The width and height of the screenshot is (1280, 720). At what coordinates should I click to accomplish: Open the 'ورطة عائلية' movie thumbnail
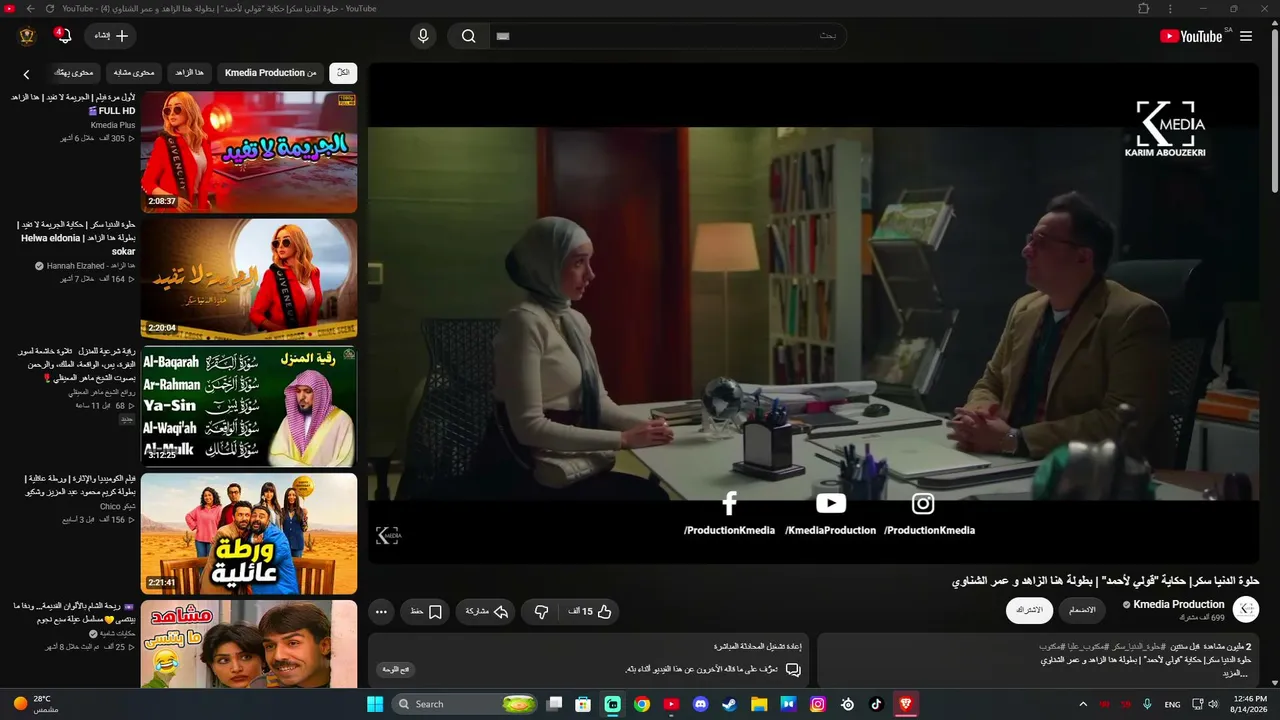pyautogui.click(x=249, y=533)
